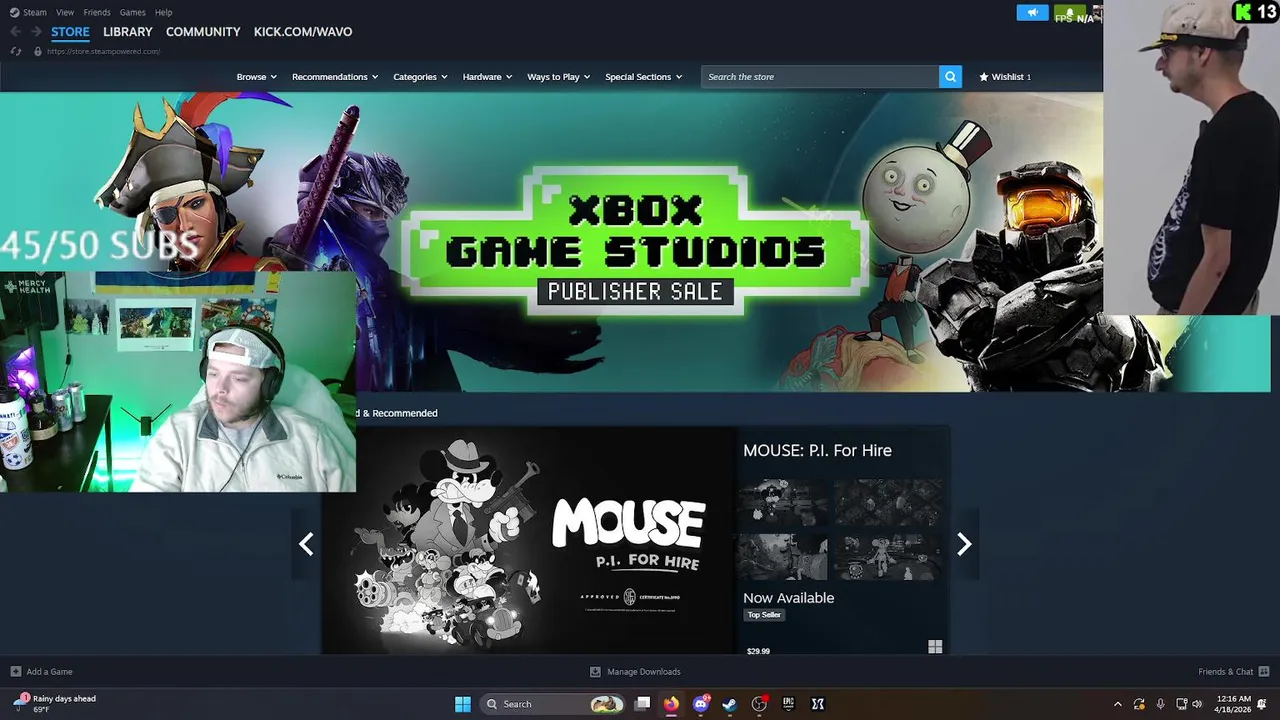Show hidden system tray icons
The image size is (1280, 720).
[1118, 704]
